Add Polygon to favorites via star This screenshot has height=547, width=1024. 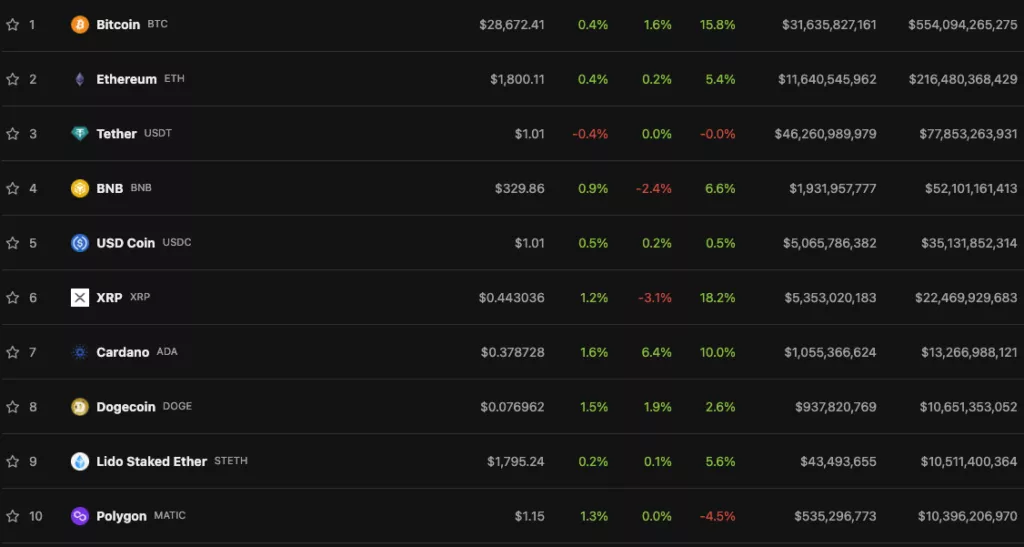(13, 516)
